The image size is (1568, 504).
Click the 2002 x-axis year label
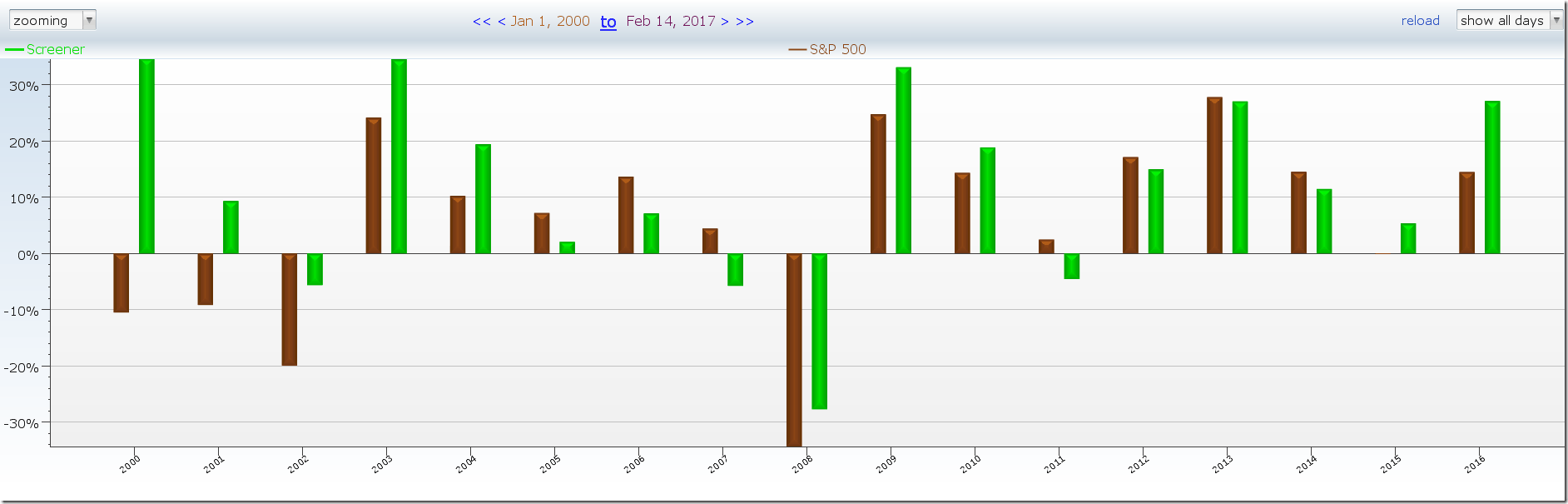click(298, 464)
